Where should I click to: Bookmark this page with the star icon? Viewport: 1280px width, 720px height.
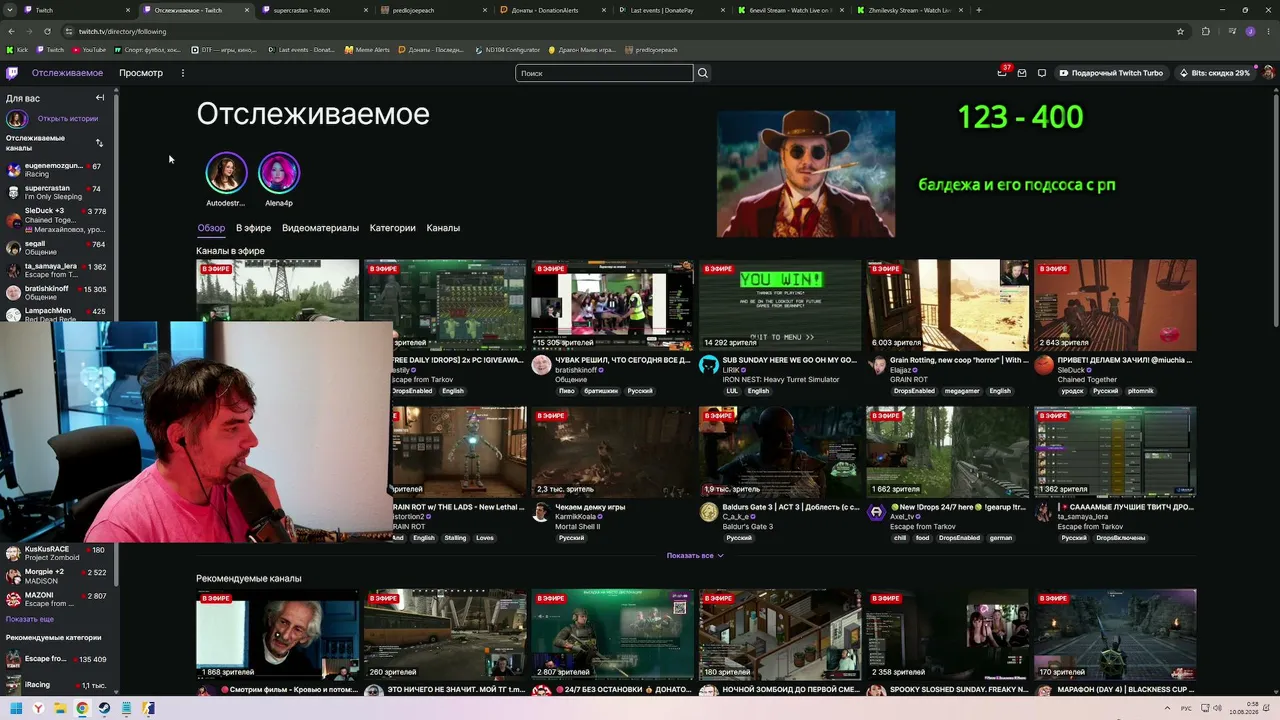tap(1180, 31)
